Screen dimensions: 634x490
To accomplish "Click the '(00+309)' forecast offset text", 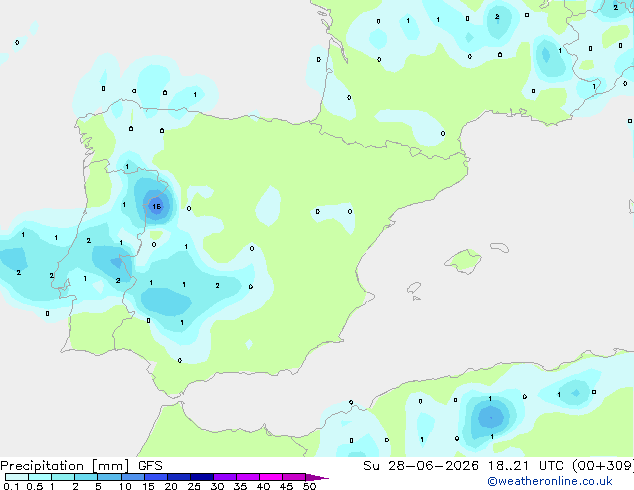I will [x=603, y=466].
